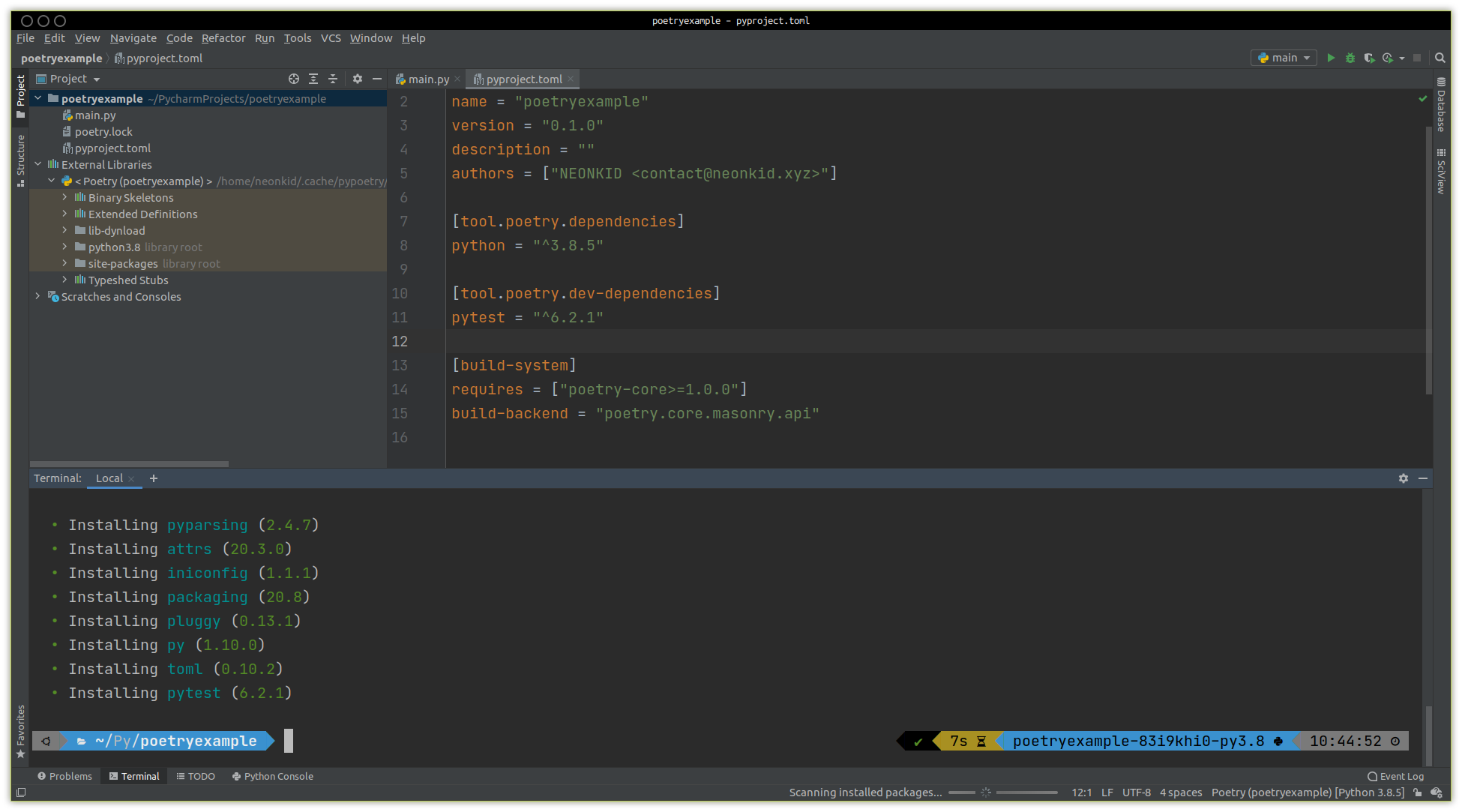Screen dimensions: 1462x812
Task: Open terminal settings gear icon
Action: click(x=1404, y=478)
